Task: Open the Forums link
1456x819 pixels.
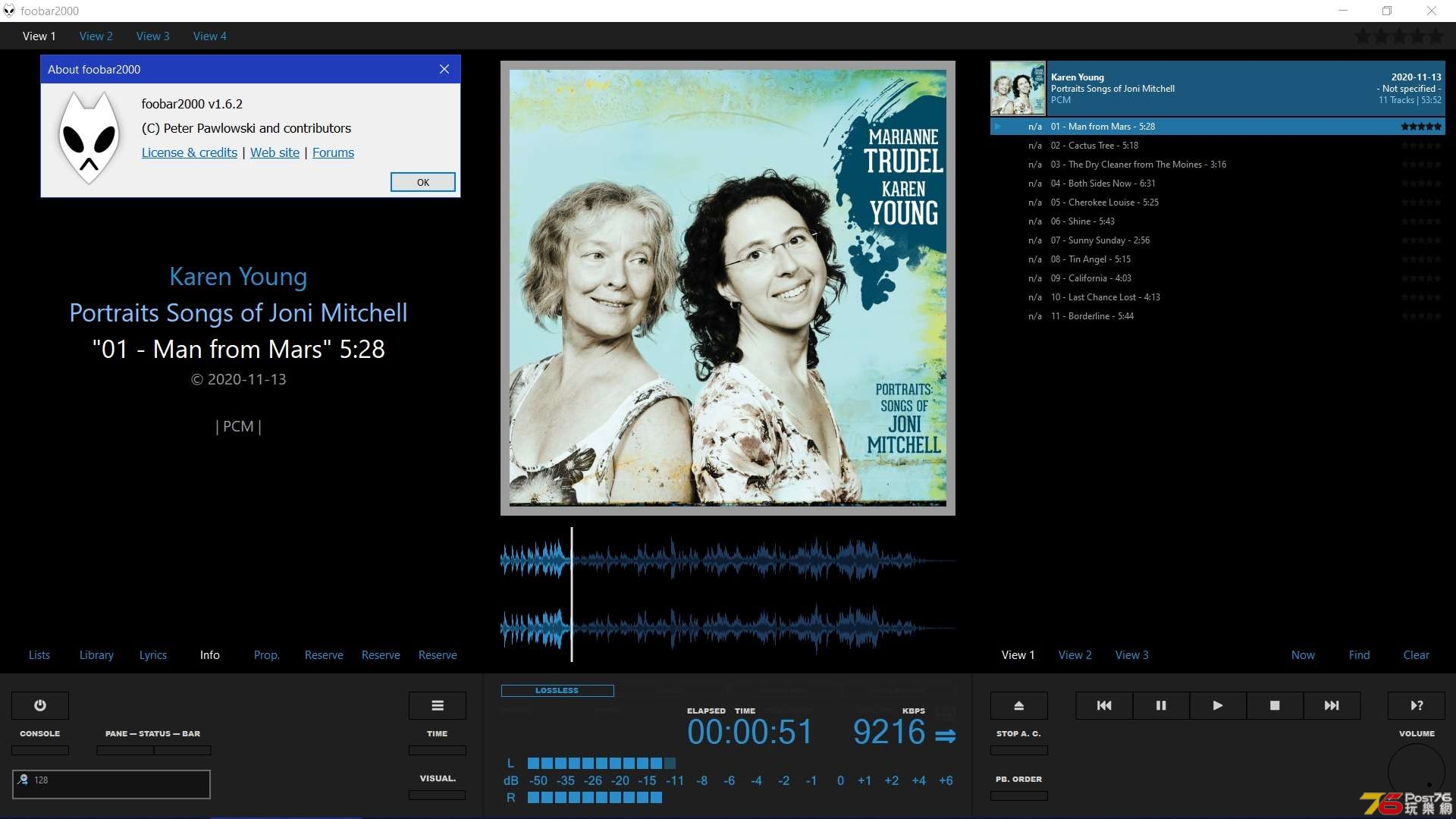Action: pyautogui.click(x=333, y=152)
